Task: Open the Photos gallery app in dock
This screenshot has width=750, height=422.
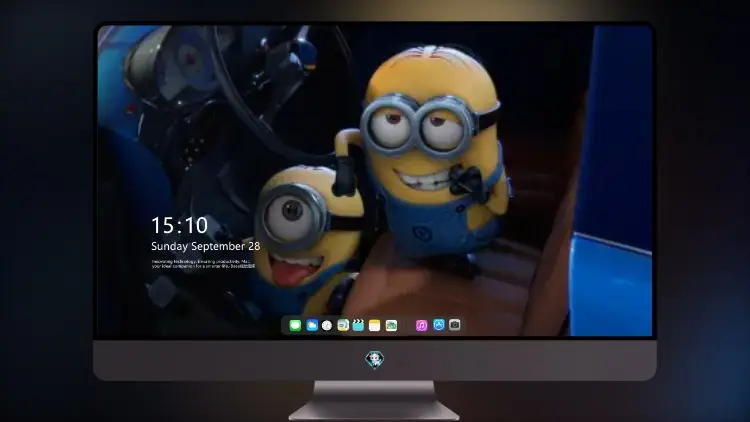Action: pos(391,325)
